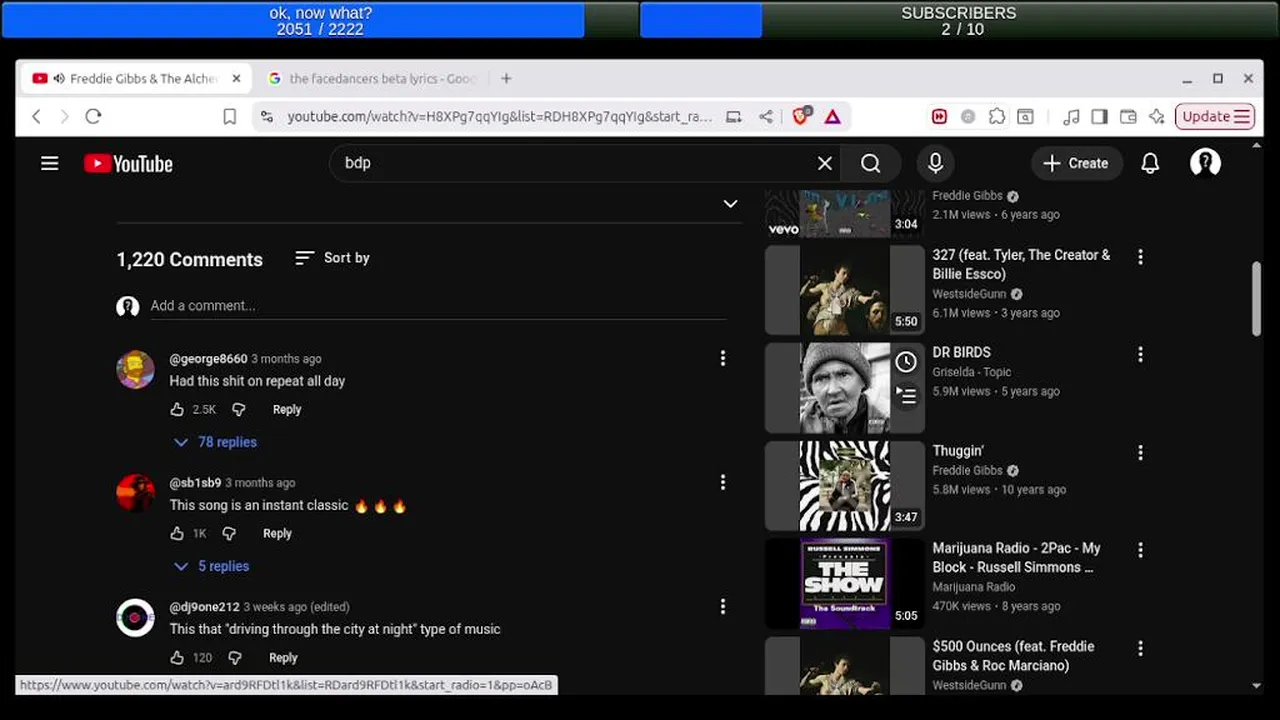Open options menu for @sb1sb9 comment
The height and width of the screenshot is (720, 1280).
tap(723, 482)
